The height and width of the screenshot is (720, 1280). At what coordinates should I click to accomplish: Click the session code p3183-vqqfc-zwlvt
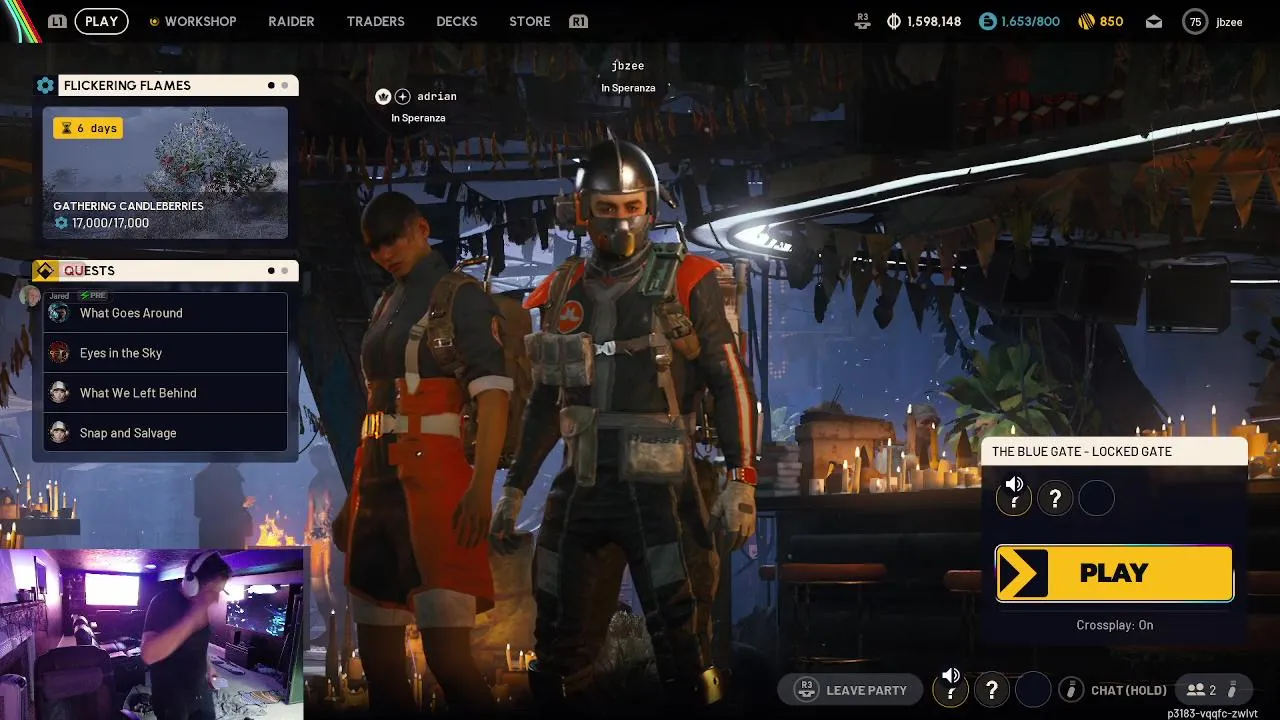pyautogui.click(x=1212, y=714)
